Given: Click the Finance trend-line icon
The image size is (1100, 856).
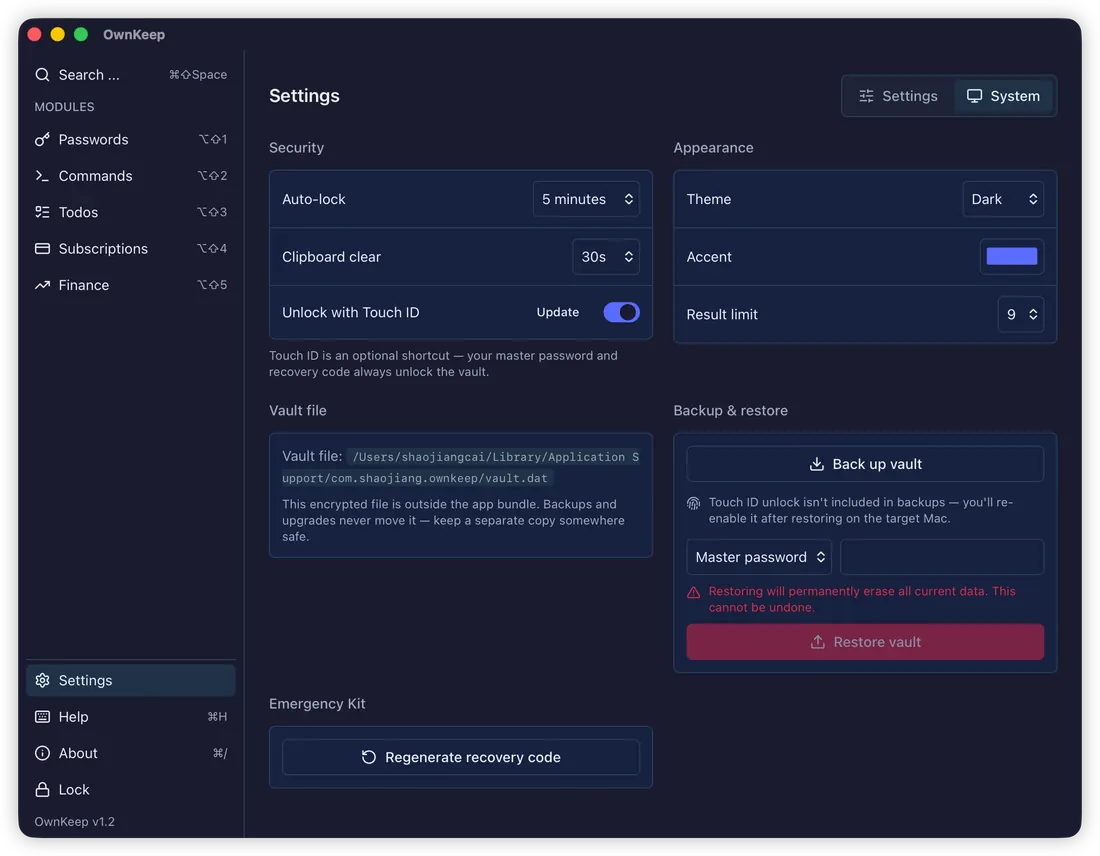Looking at the screenshot, I should click(x=42, y=285).
